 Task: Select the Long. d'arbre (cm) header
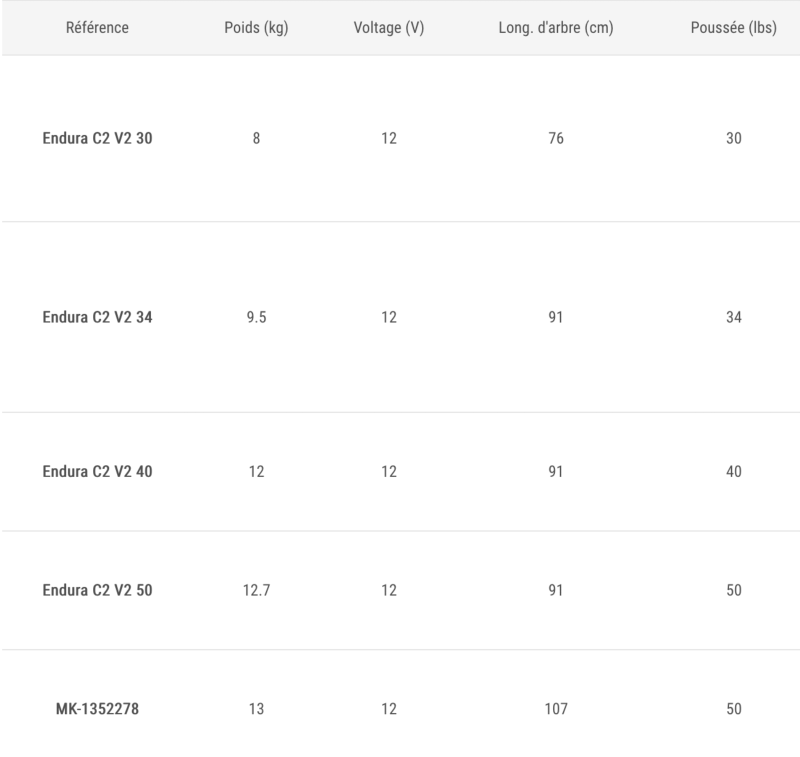[556, 28]
